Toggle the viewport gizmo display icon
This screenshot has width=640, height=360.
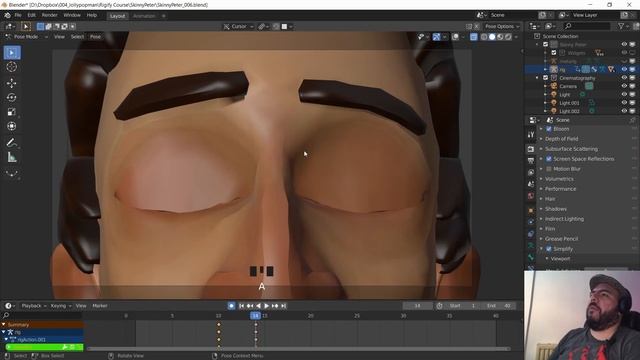[x=436, y=37]
